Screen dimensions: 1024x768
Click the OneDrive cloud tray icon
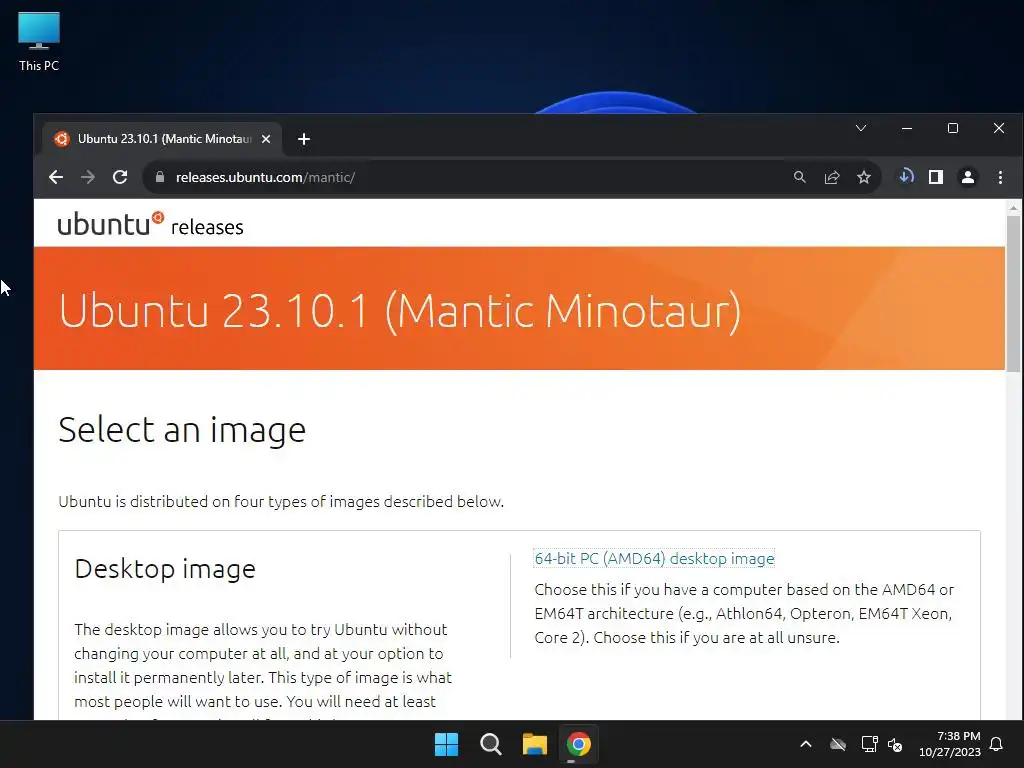click(x=838, y=744)
